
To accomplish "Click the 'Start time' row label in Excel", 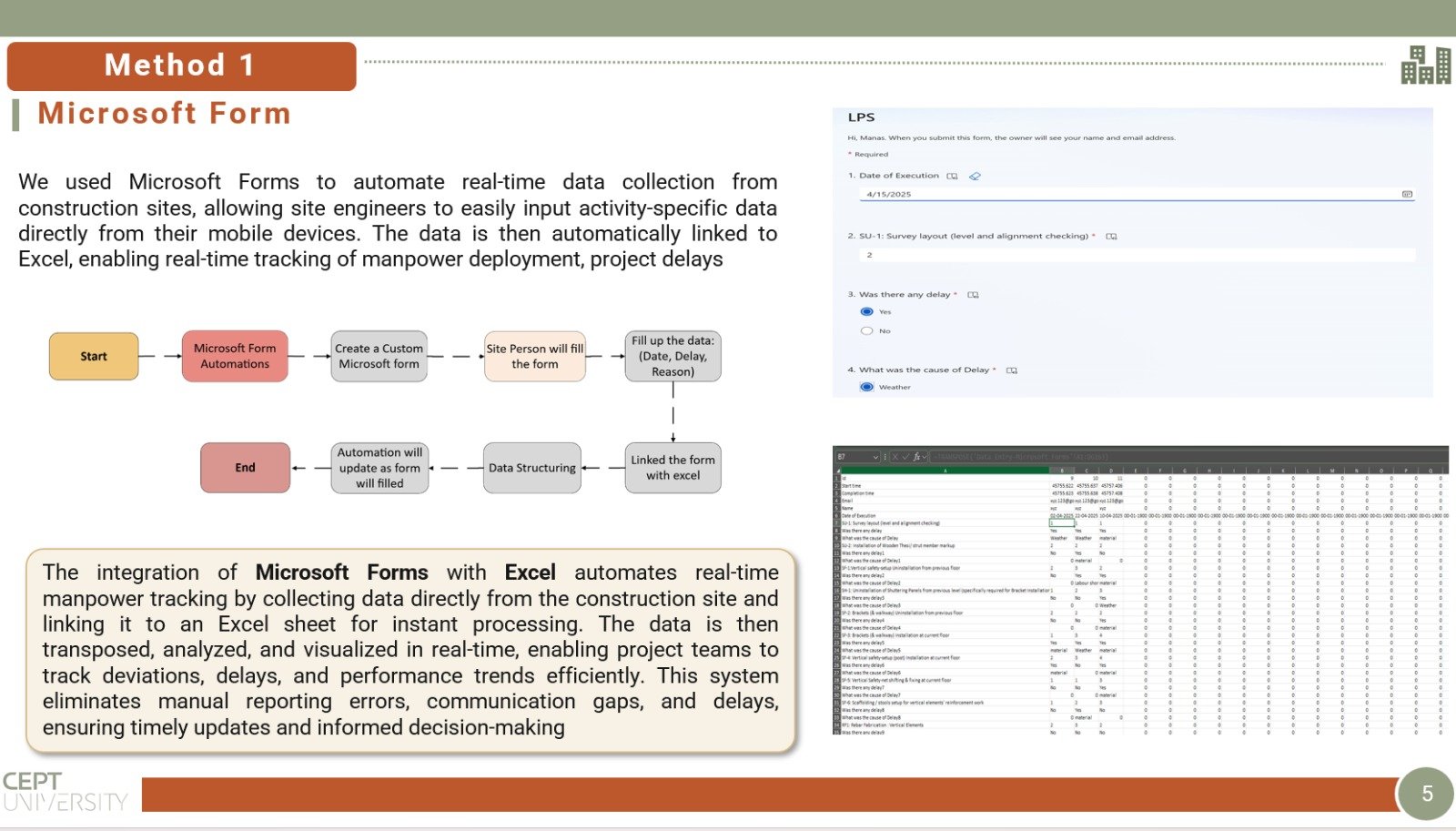I will (x=852, y=486).
